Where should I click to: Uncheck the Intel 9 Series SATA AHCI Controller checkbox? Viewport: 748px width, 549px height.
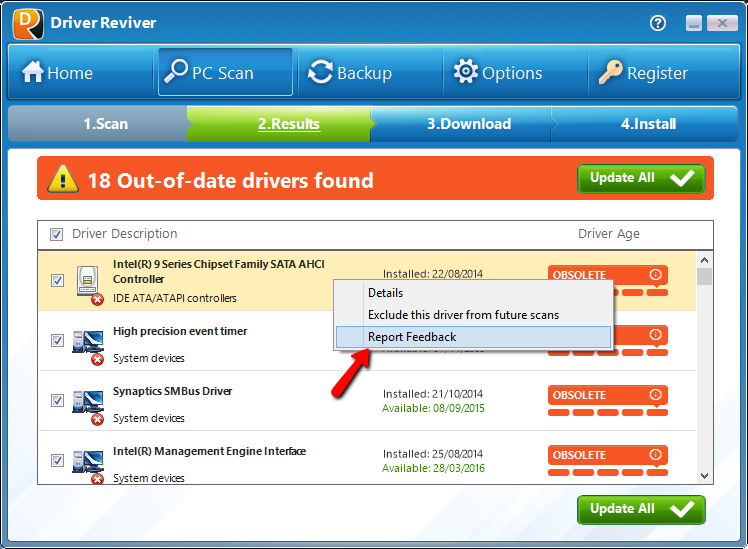point(57,280)
